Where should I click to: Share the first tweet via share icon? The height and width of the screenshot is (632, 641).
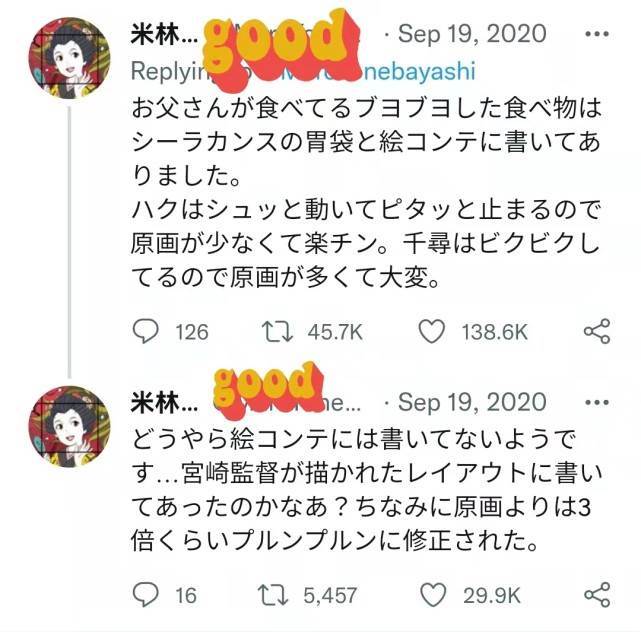597,331
